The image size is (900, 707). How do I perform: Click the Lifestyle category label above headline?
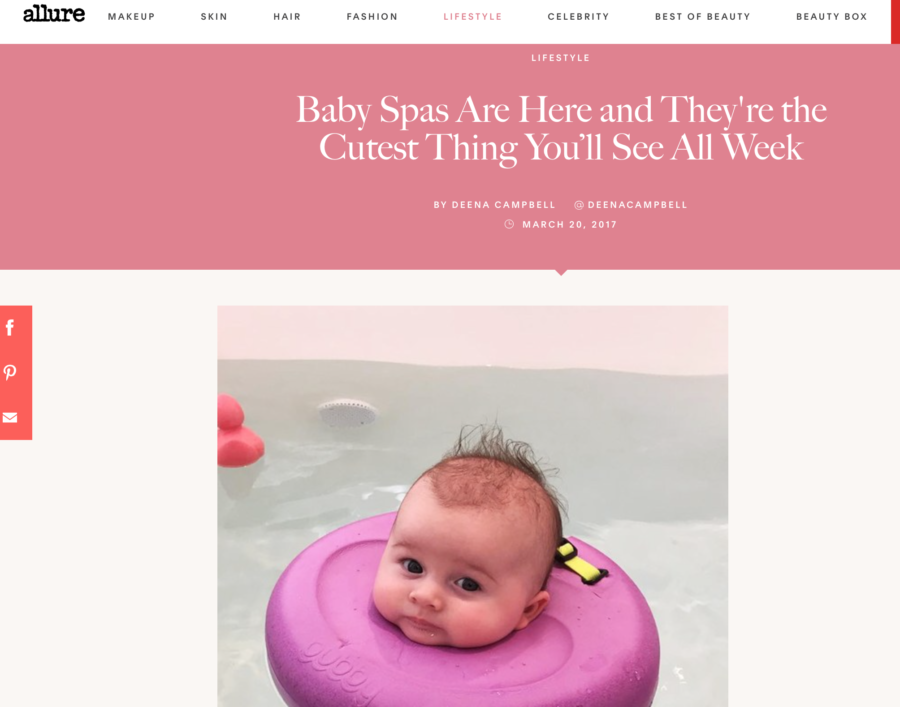pyautogui.click(x=560, y=58)
